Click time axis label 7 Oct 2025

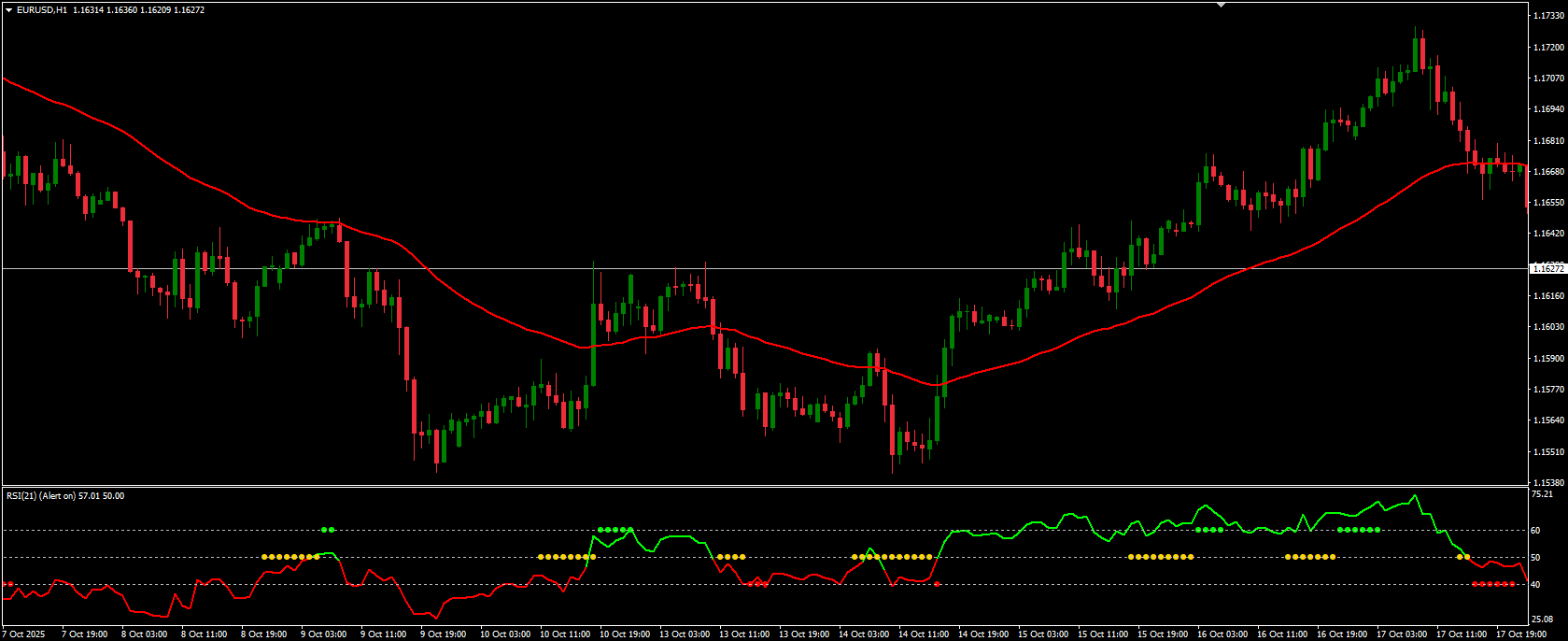coord(23,634)
